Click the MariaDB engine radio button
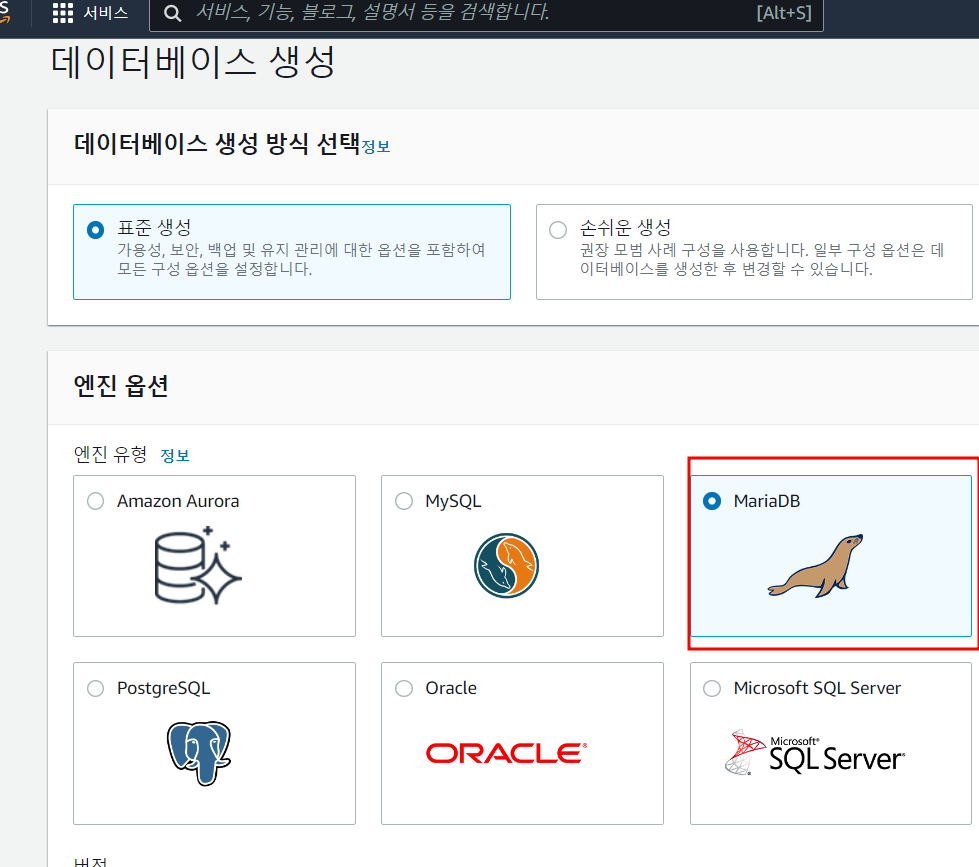The height and width of the screenshot is (867, 979). pos(712,501)
